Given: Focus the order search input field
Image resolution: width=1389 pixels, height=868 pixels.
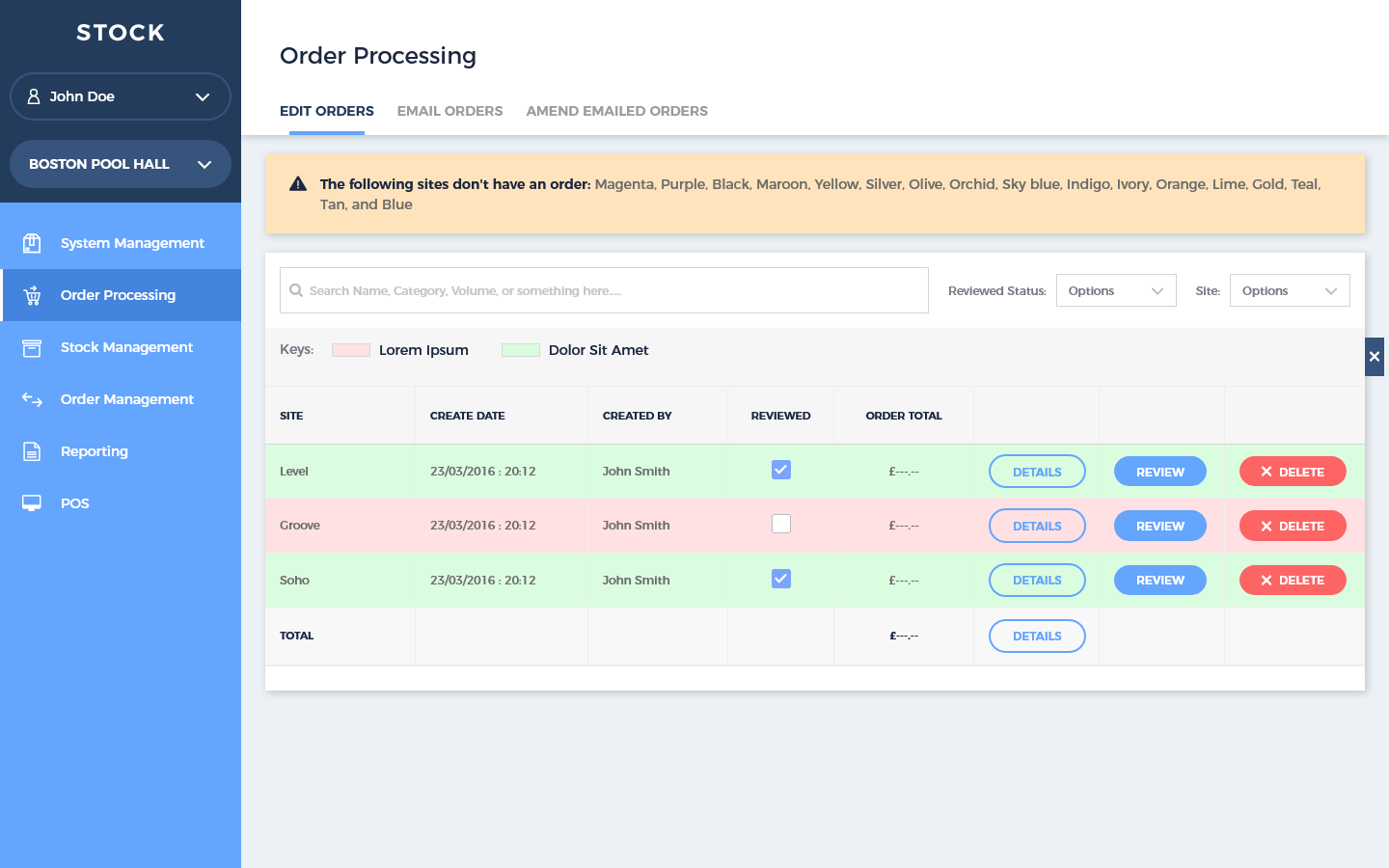Looking at the screenshot, I should [604, 290].
